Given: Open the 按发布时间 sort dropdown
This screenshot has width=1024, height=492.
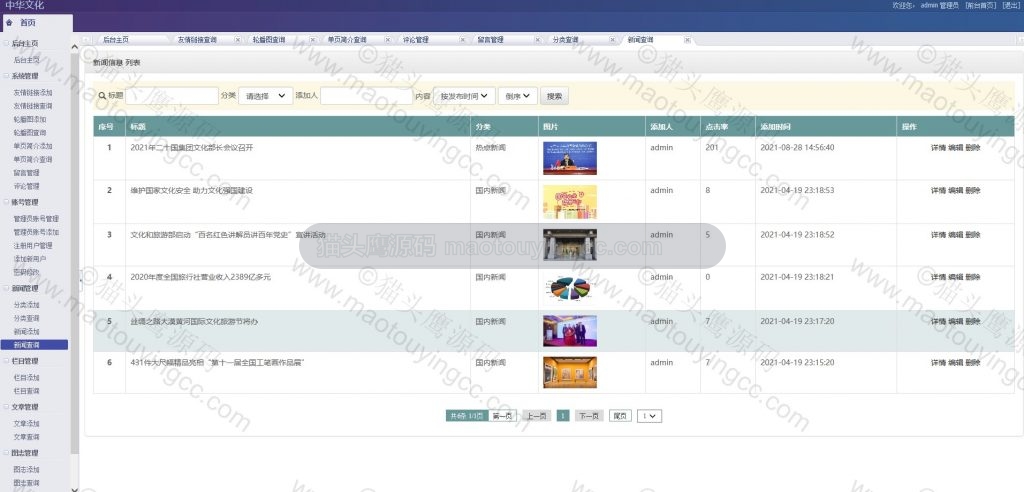Looking at the screenshot, I should tap(464, 96).
